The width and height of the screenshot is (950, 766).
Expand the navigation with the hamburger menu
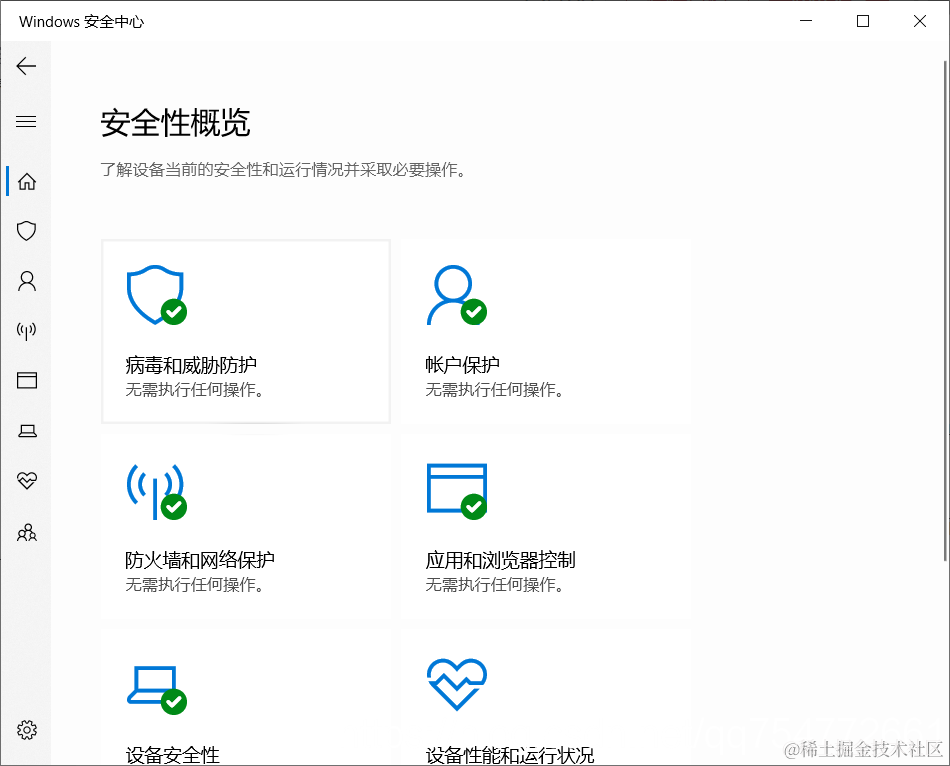click(x=27, y=121)
